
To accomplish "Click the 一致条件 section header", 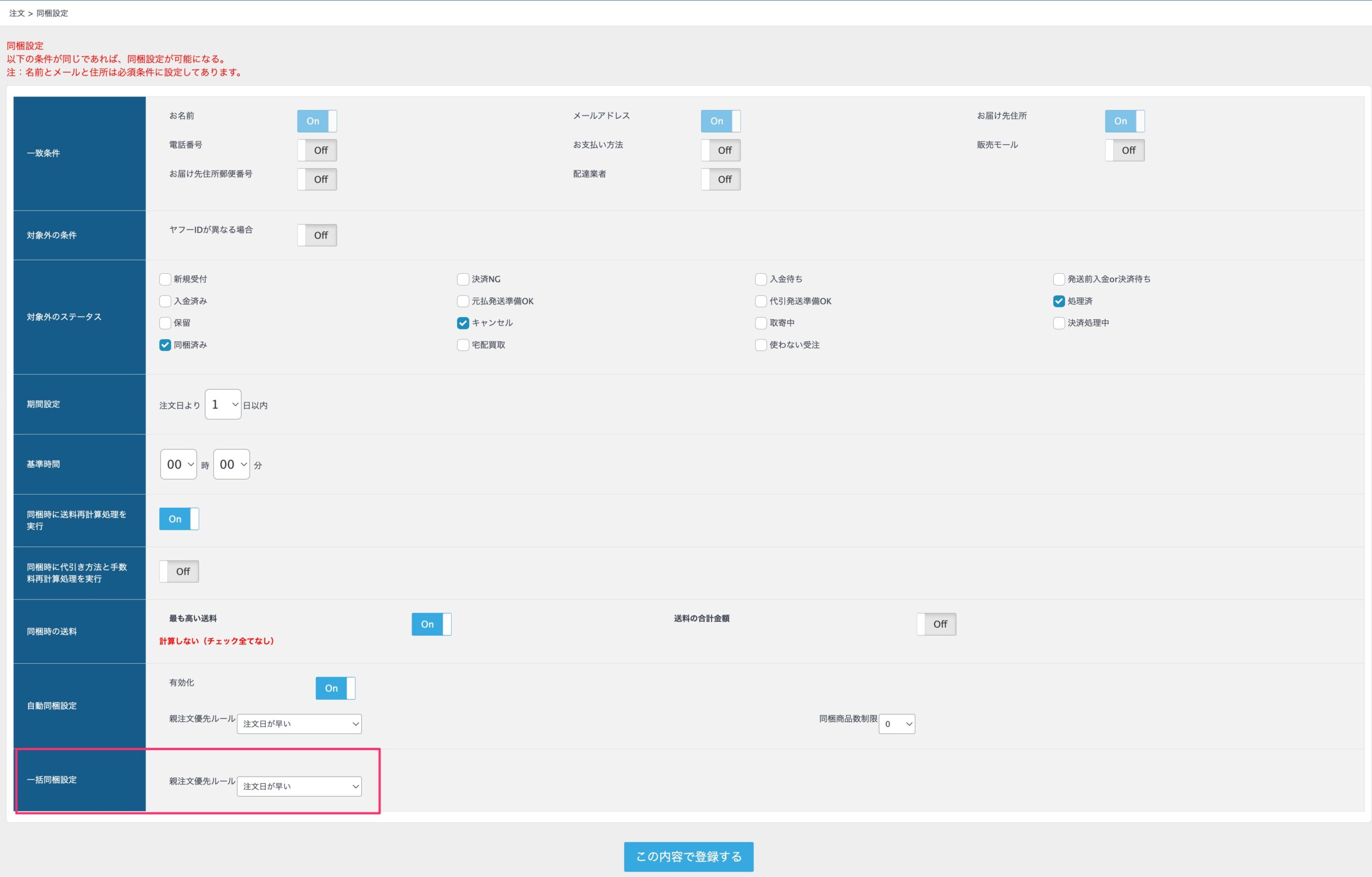I will 80,153.
